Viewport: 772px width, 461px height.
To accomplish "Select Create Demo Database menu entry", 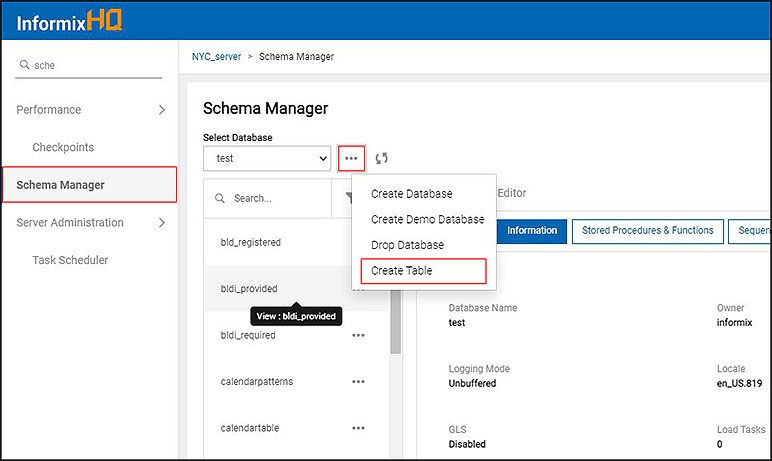I will coord(427,219).
